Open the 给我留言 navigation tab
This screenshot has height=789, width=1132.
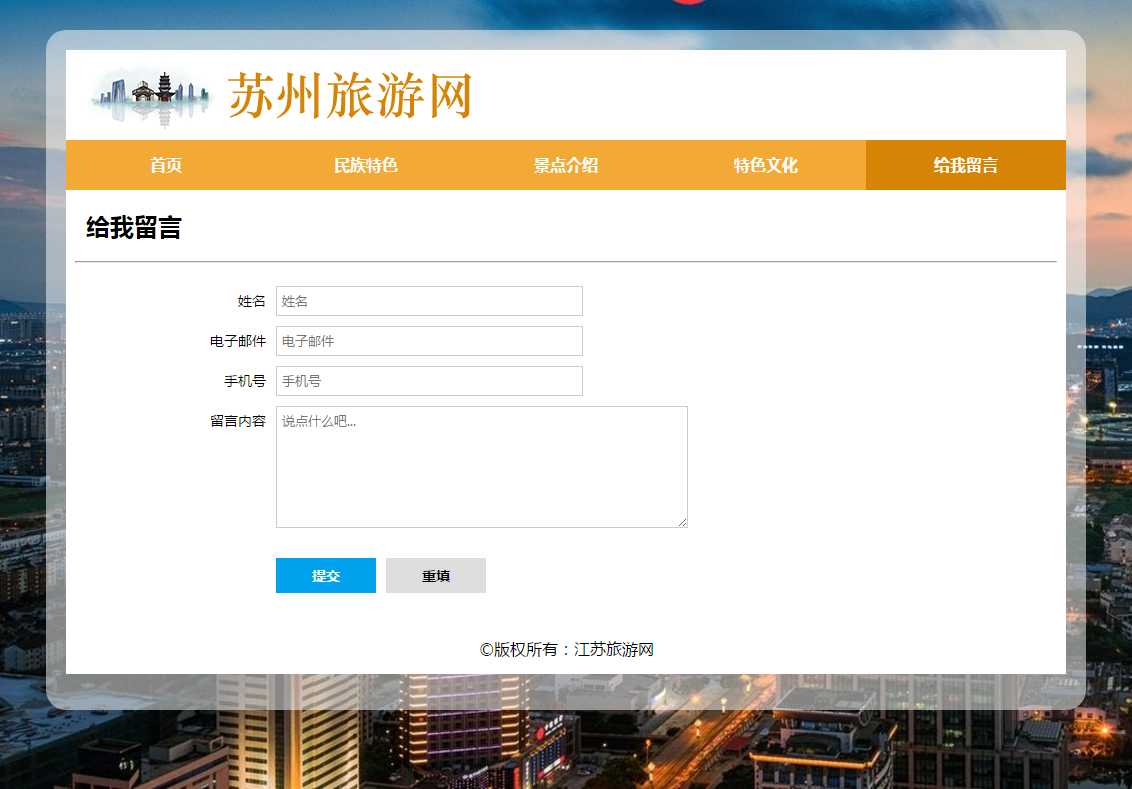[966, 165]
